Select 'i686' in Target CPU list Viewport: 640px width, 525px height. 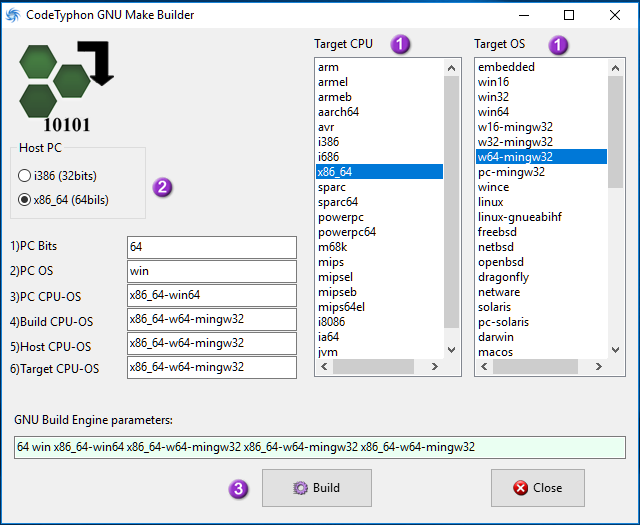click(x=380, y=157)
